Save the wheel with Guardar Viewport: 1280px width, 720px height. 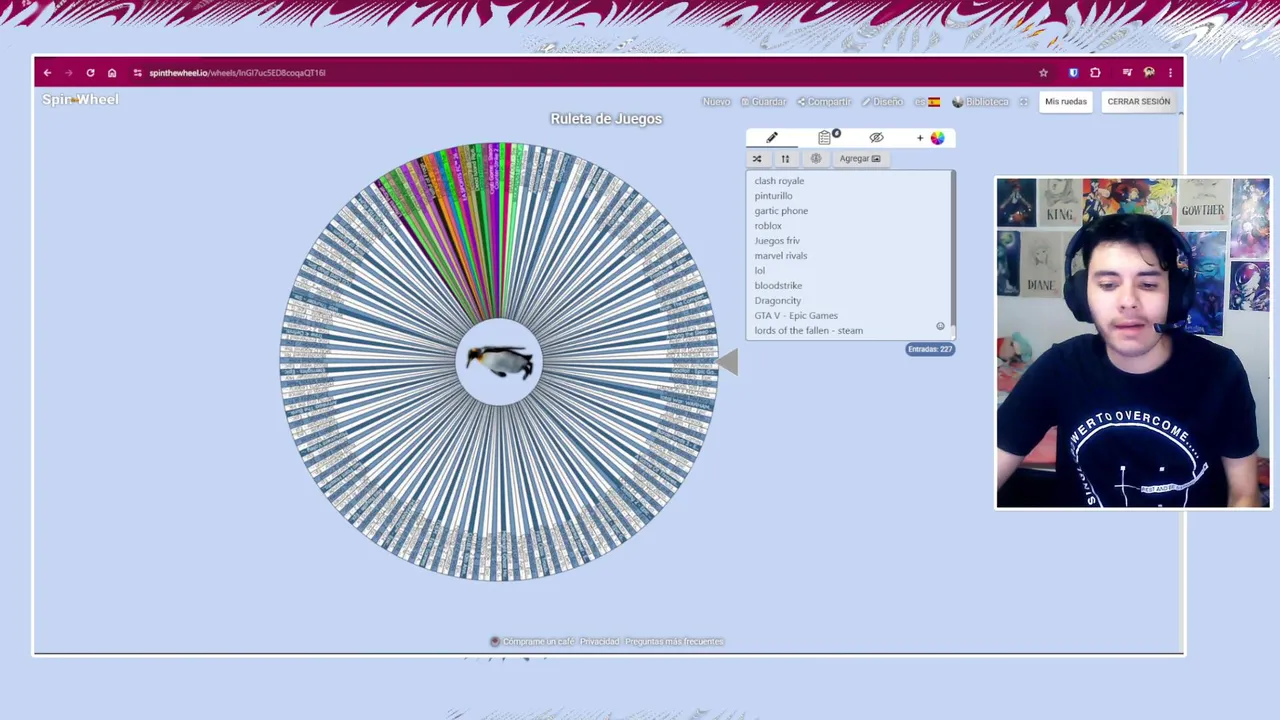click(x=763, y=102)
